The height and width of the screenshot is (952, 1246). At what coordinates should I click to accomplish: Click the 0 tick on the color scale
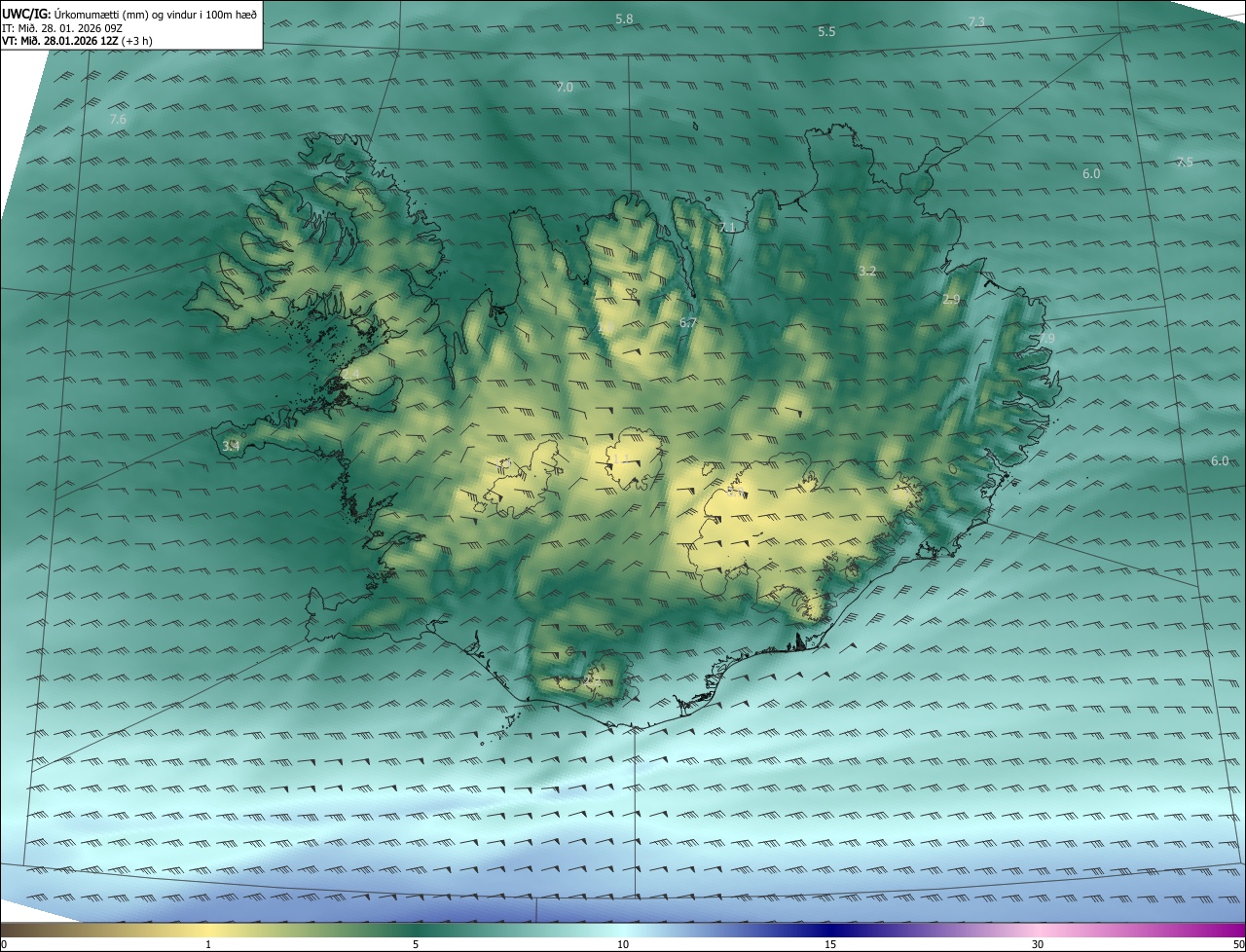(x=3, y=945)
